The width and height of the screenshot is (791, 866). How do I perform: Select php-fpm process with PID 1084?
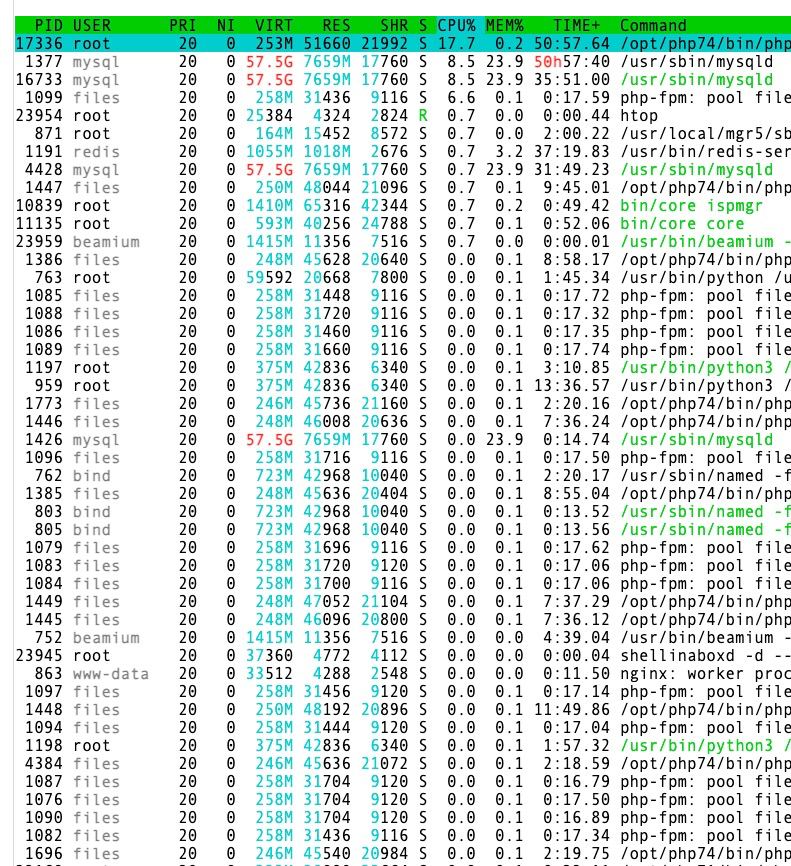coord(403,583)
